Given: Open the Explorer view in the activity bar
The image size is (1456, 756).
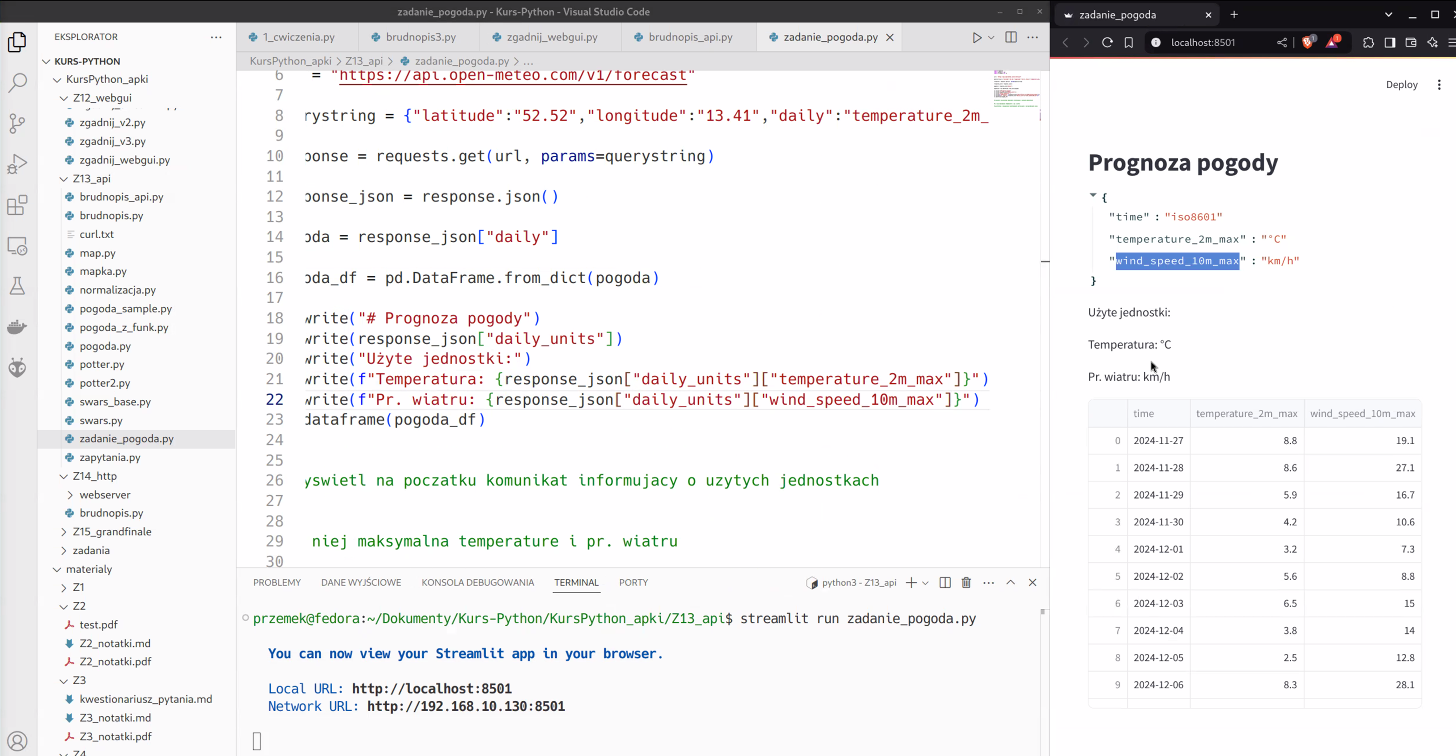Looking at the screenshot, I should [17, 42].
